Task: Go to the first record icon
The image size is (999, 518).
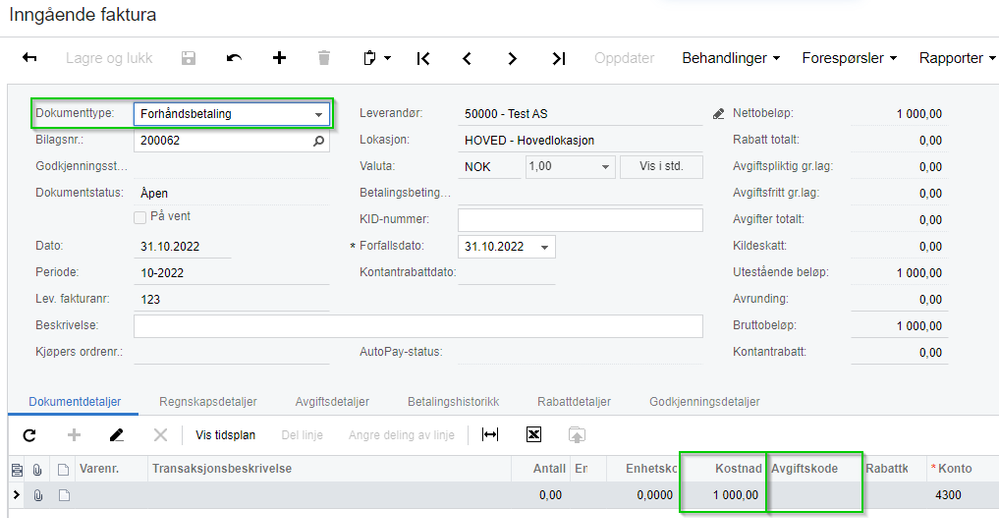Action: tap(423, 59)
